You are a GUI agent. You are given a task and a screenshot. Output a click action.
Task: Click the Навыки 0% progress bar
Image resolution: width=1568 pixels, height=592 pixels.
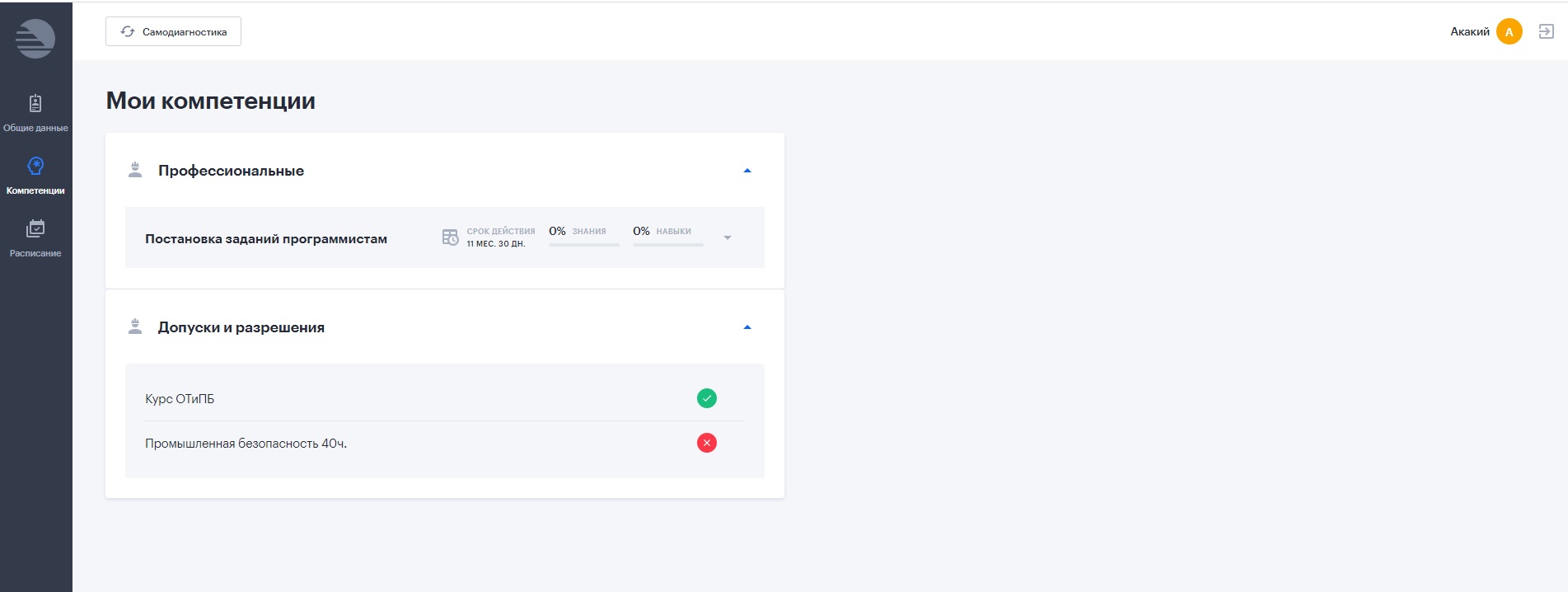667,244
